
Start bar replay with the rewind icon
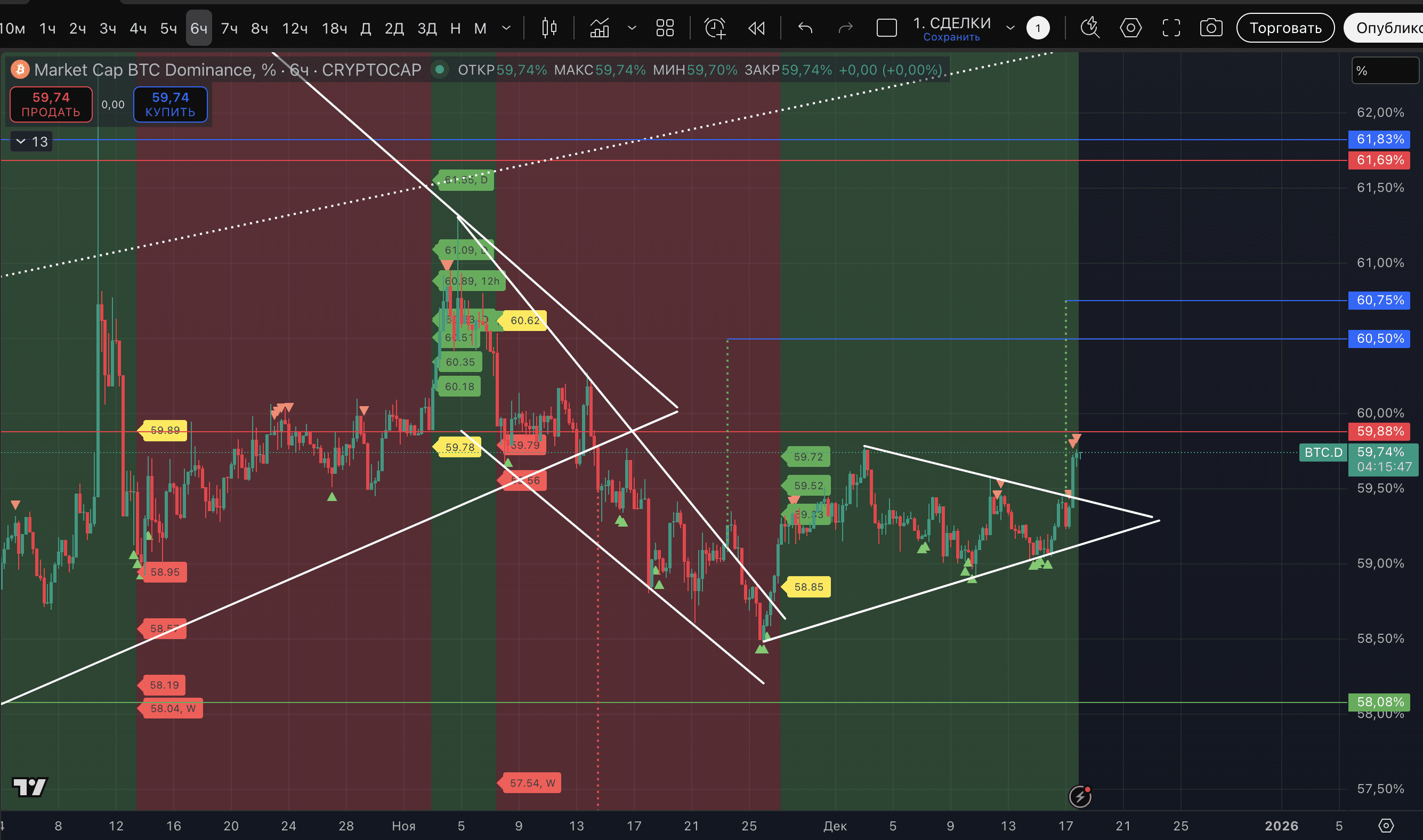[x=756, y=28]
